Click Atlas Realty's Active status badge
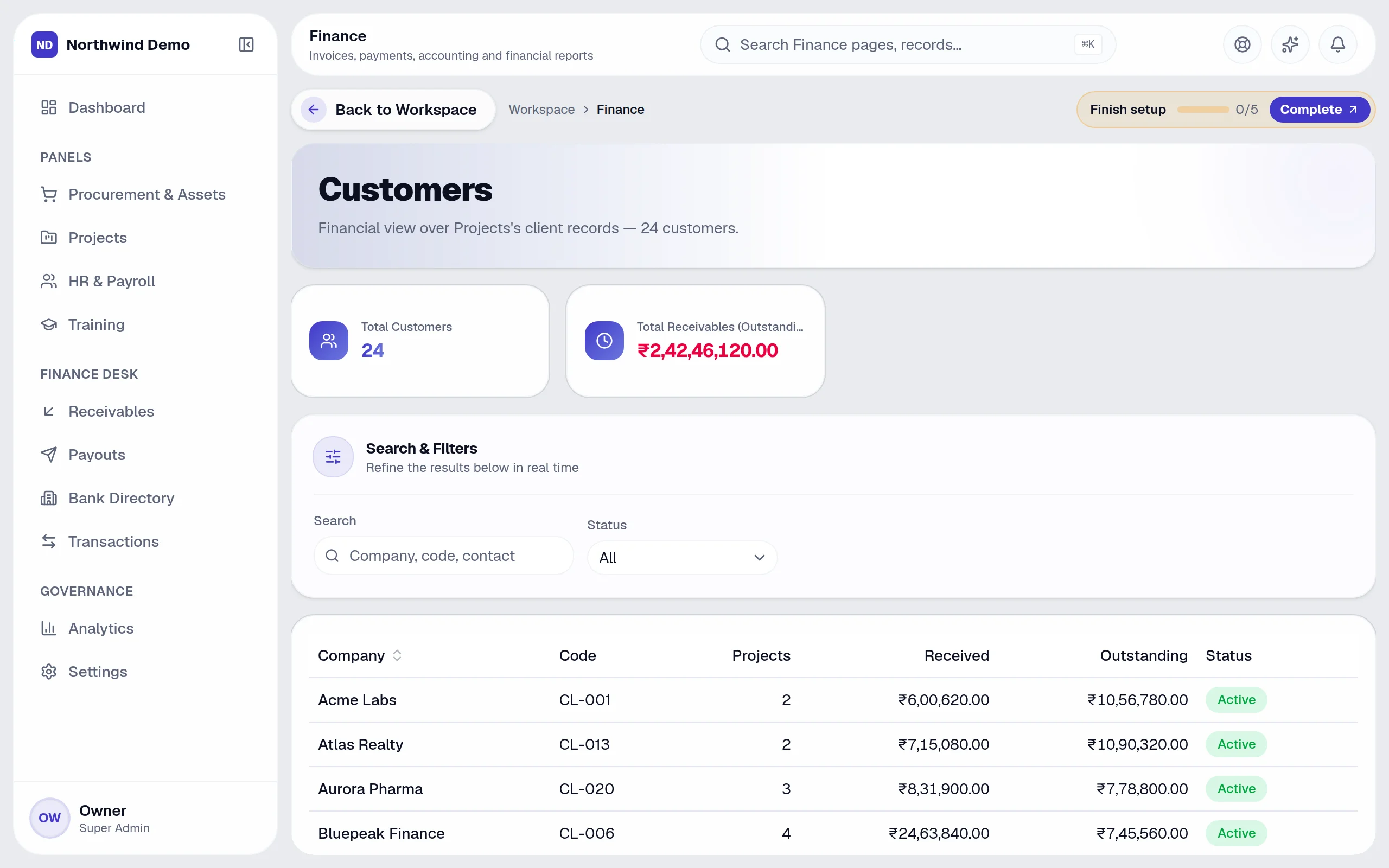This screenshot has height=868, width=1389. coord(1237,744)
